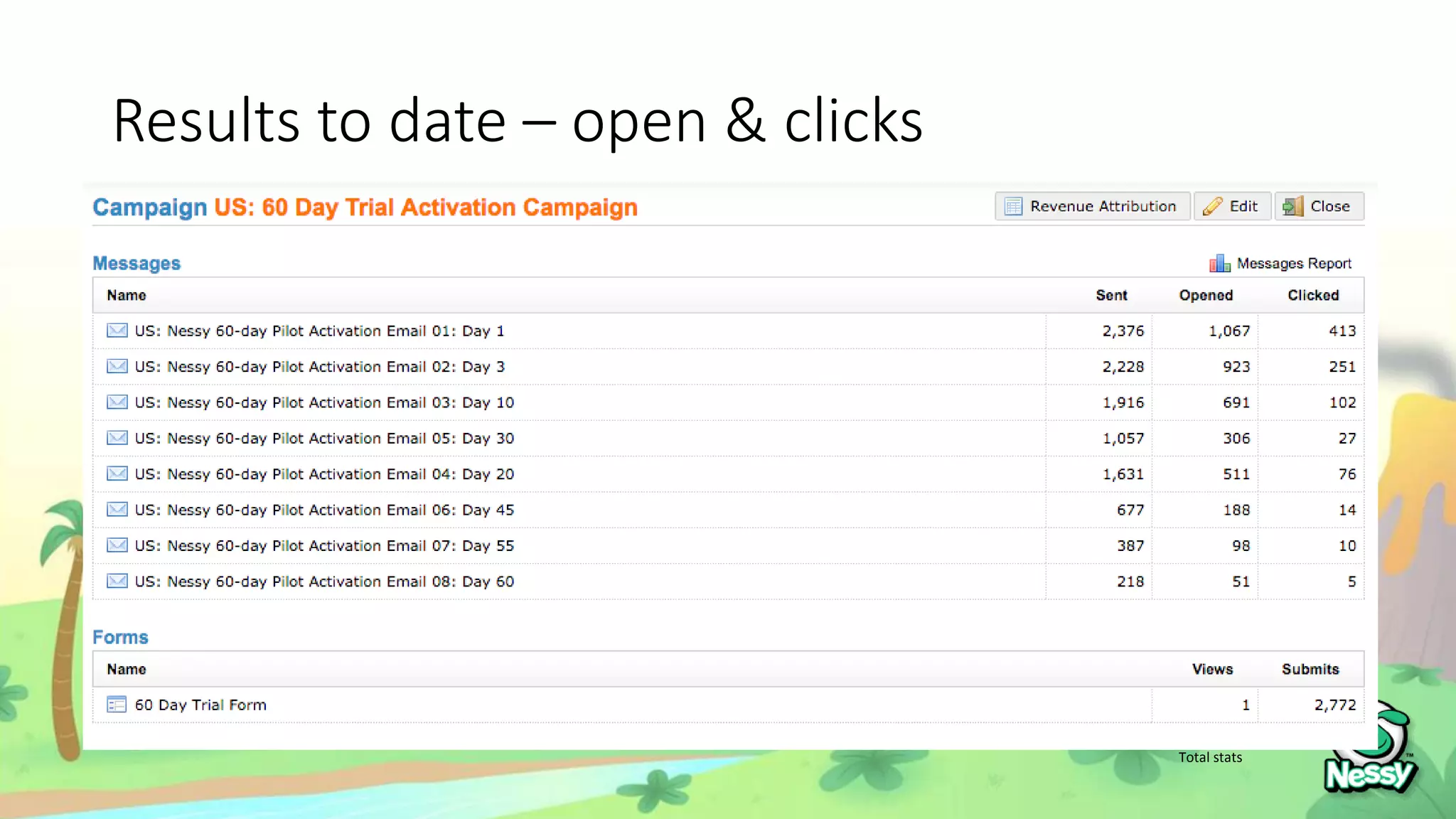Click opened value 923 for Email 02

(1236, 367)
